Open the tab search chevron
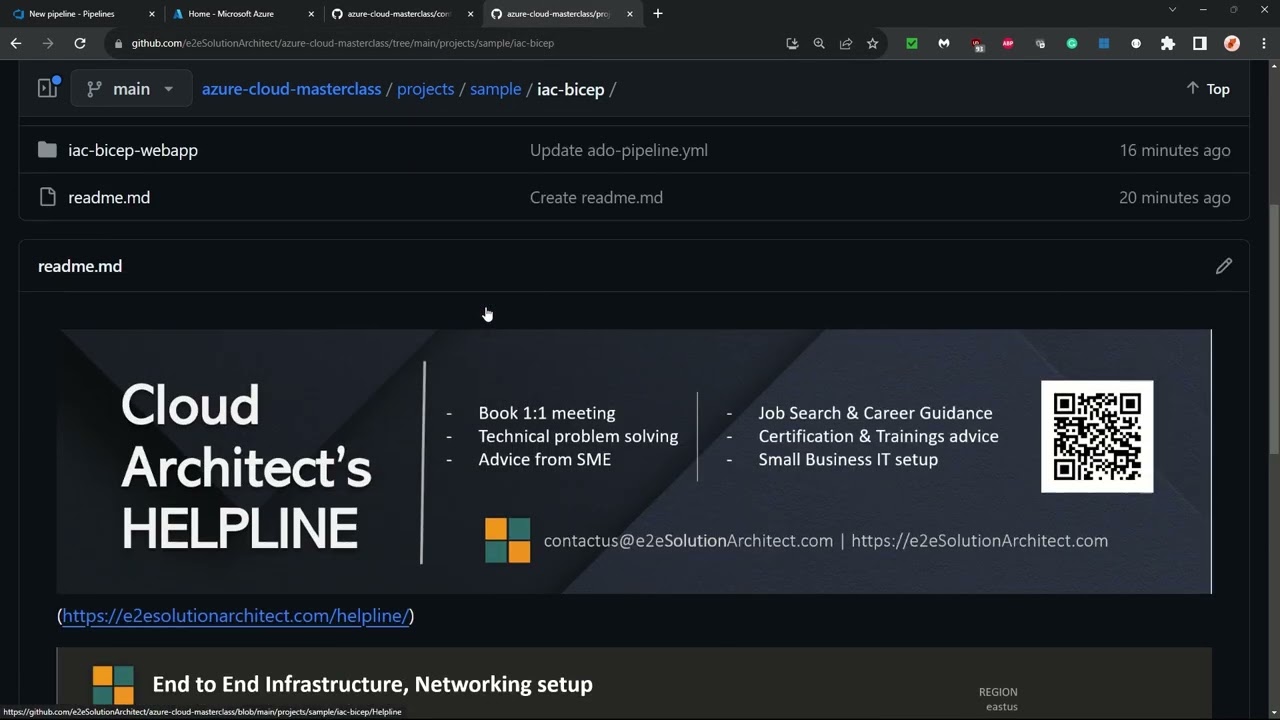Image resolution: width=1280 pixels, height=720 pixels. click(1172, 10)
